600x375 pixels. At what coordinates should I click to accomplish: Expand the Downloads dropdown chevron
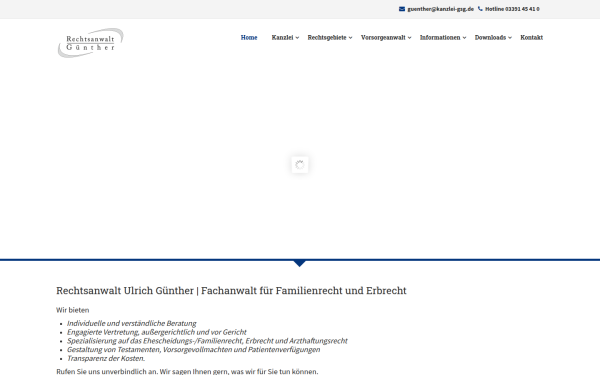[510, 38]
